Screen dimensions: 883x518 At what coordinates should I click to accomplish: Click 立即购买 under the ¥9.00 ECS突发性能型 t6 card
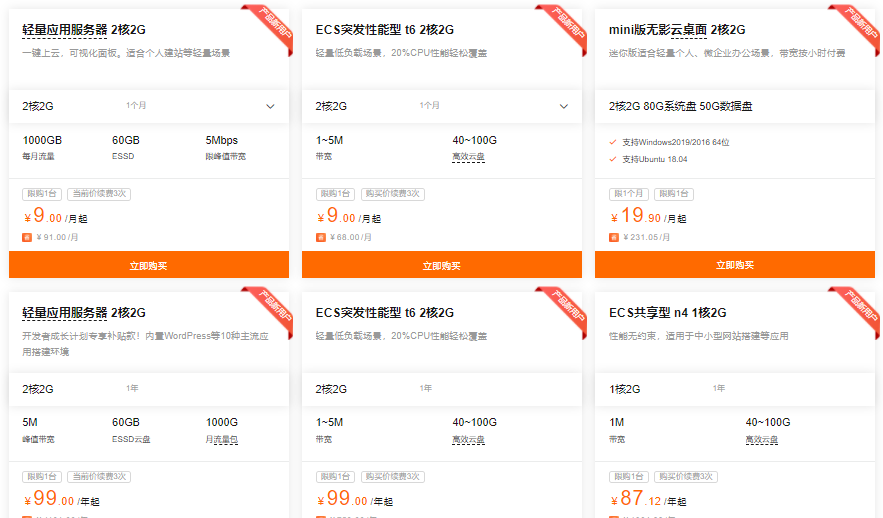(442, 265)
